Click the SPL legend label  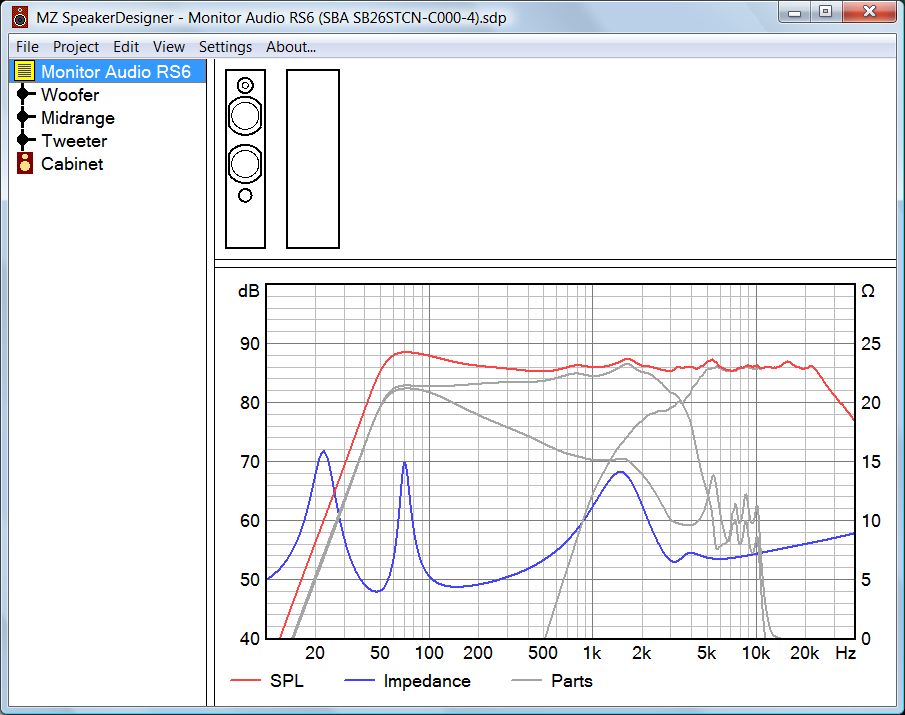(286, 681)
